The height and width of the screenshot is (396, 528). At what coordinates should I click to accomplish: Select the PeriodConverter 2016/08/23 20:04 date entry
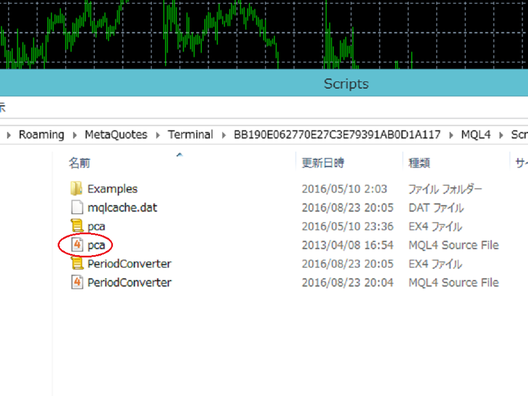[348, 283]
